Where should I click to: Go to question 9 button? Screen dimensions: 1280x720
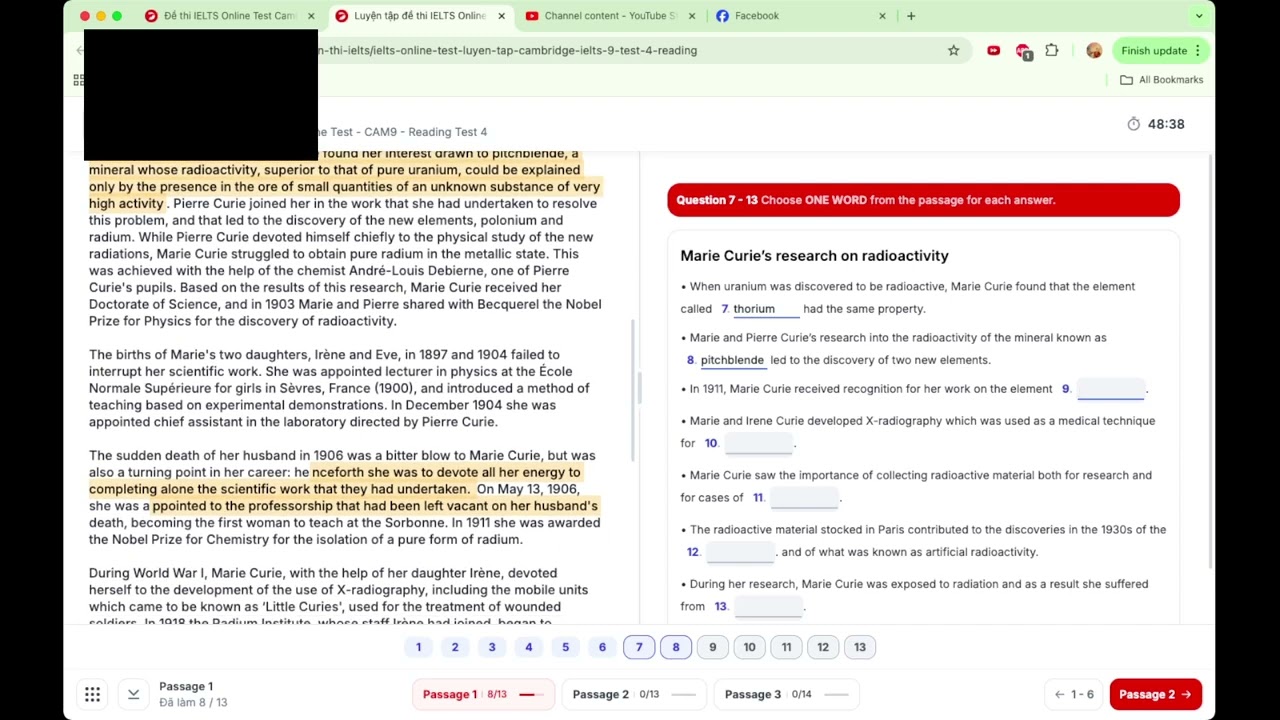[712, 647]
